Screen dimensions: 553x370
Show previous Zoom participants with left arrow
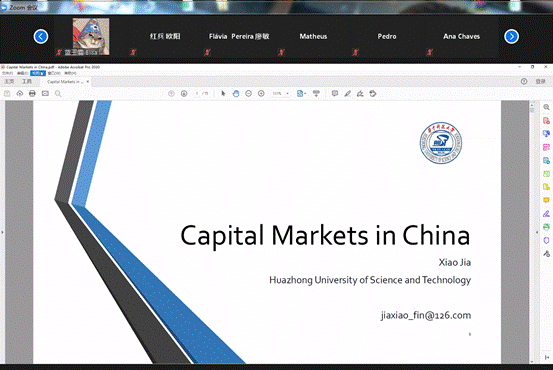[41, 36]
